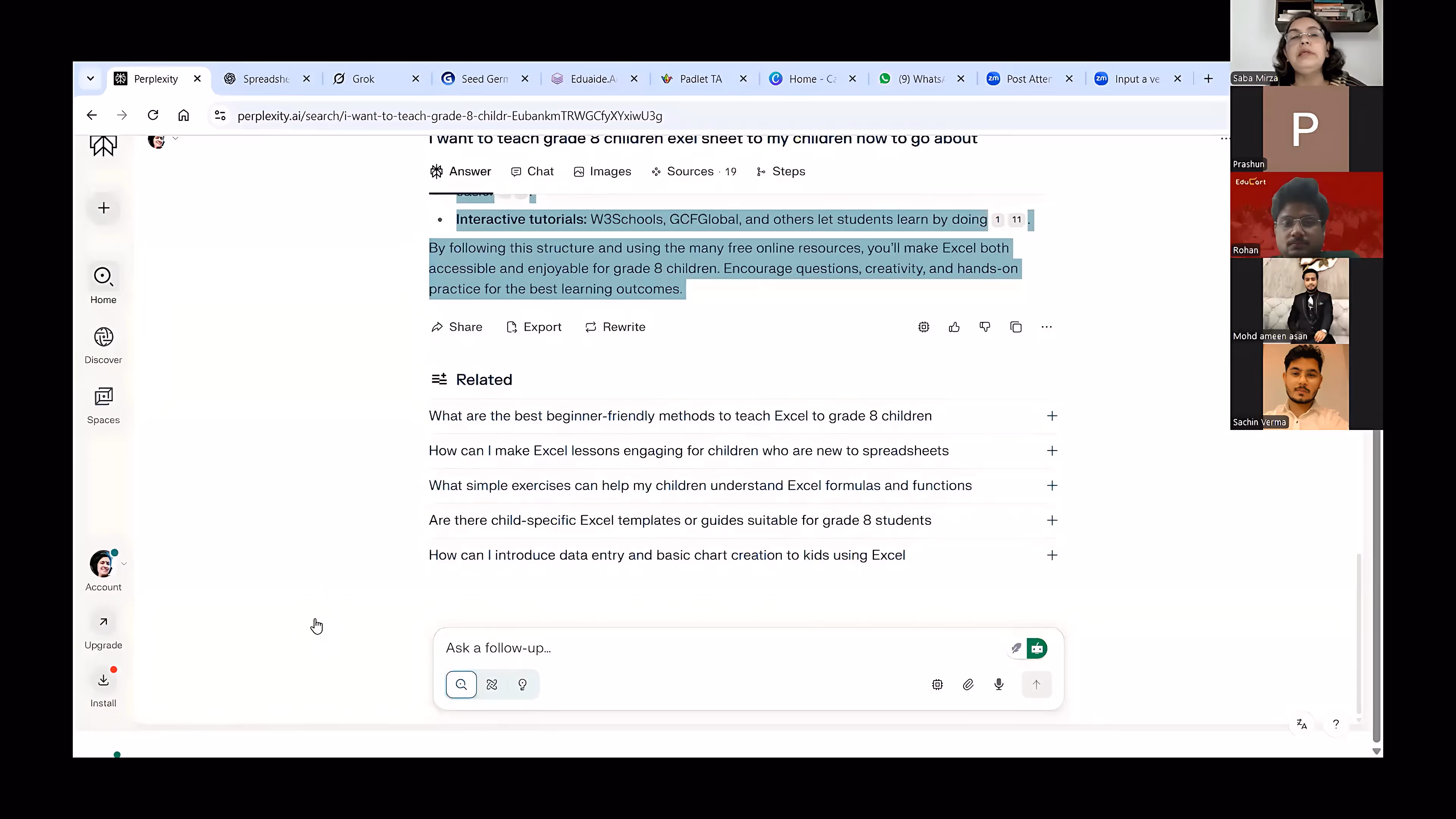Click the attach file paperclip icon

(x=968, y=684)
